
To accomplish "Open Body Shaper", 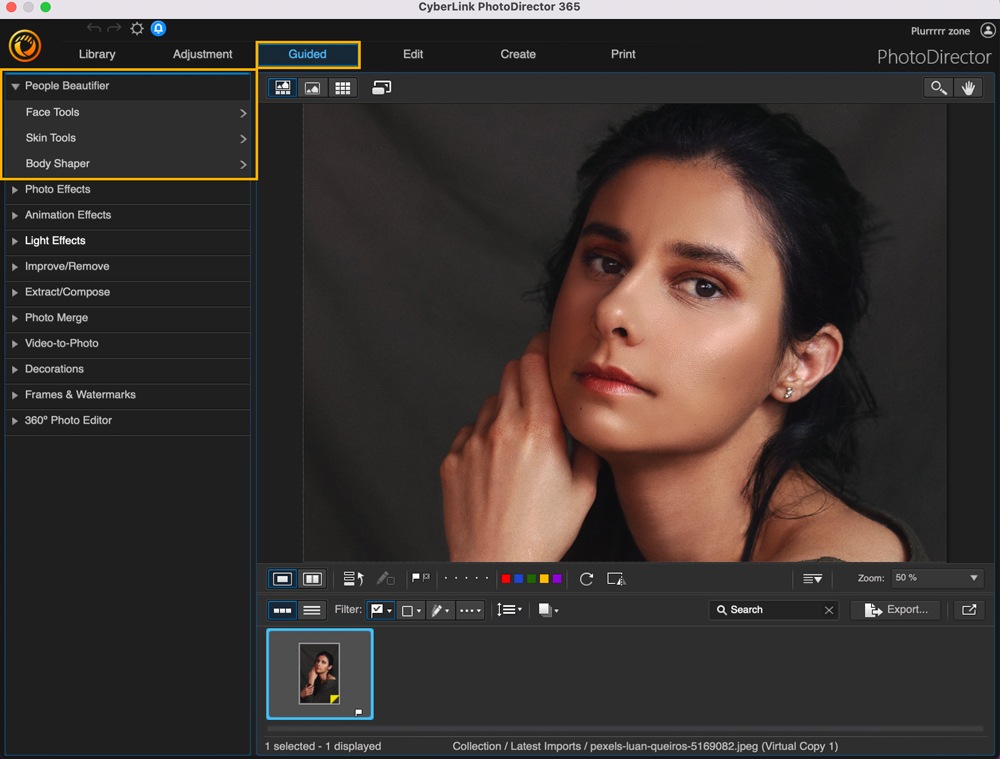I will pos(128,164).
